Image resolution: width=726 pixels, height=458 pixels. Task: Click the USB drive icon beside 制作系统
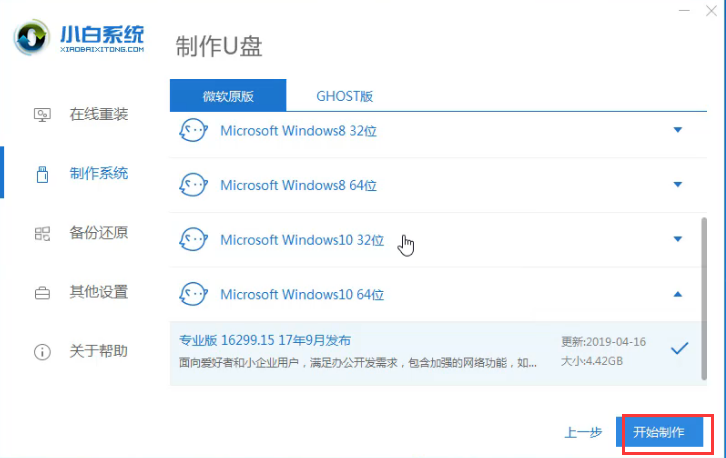click(42, 174)
